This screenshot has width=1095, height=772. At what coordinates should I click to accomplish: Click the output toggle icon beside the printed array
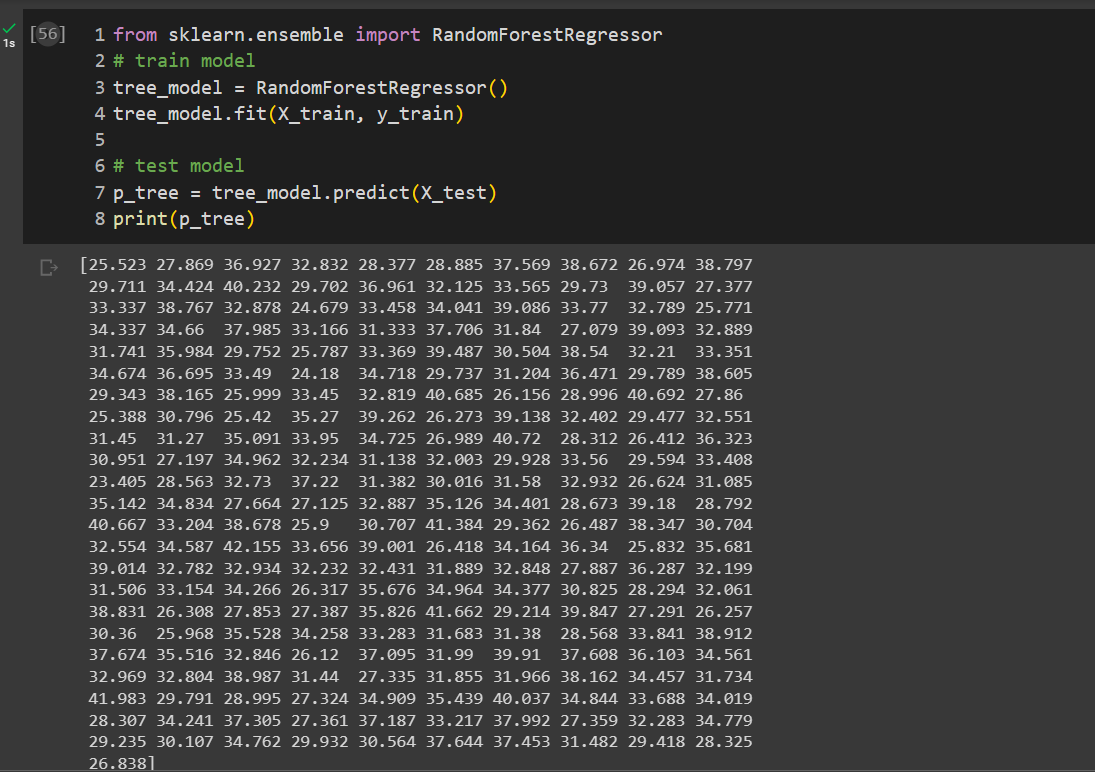(49, 268)
